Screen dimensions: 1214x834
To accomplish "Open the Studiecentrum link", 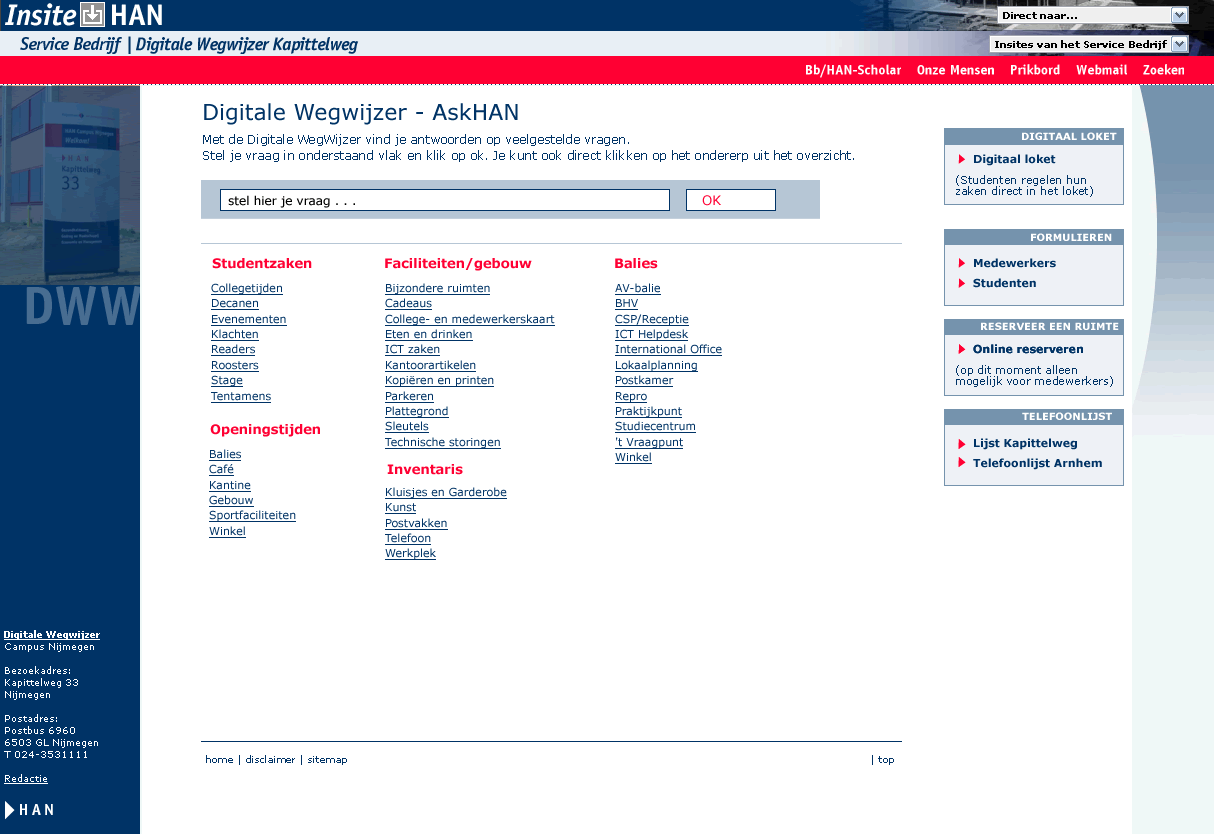I will [x=655, y=427].
